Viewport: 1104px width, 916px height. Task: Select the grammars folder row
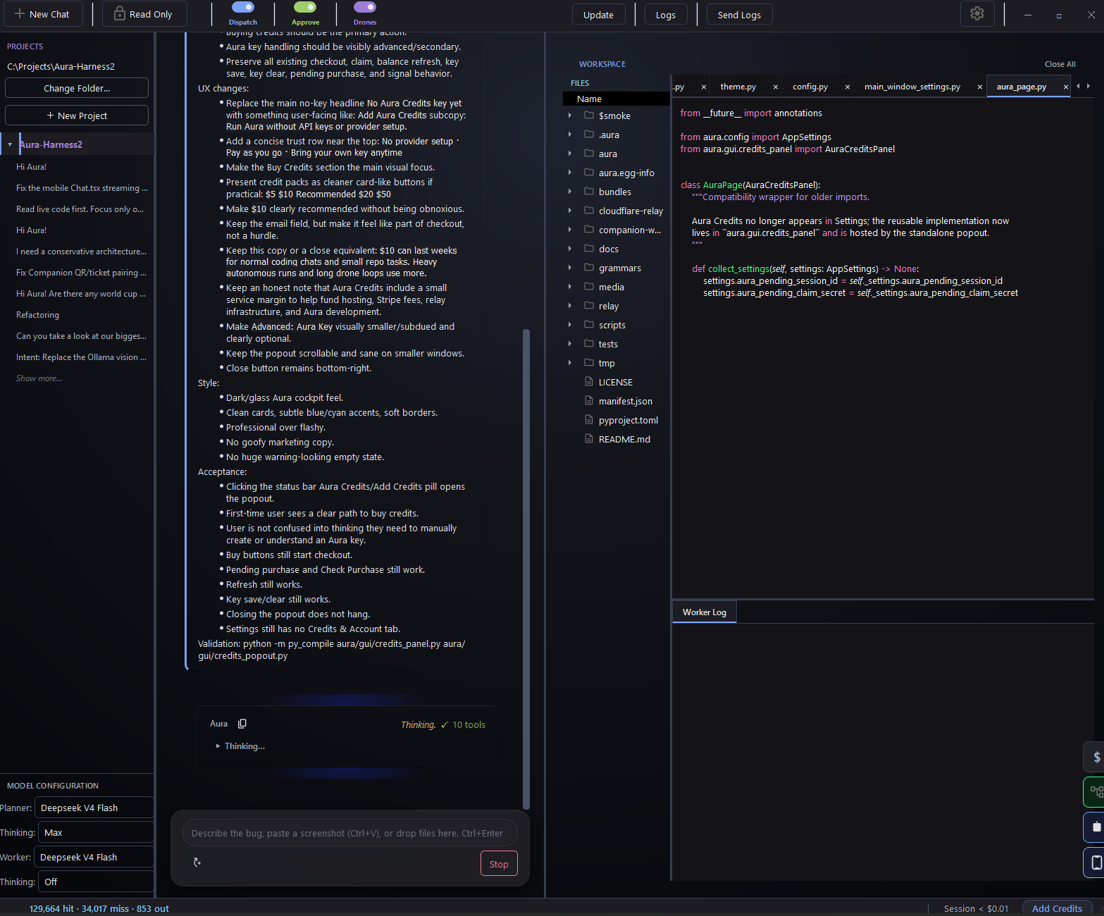tap(616, 268)
